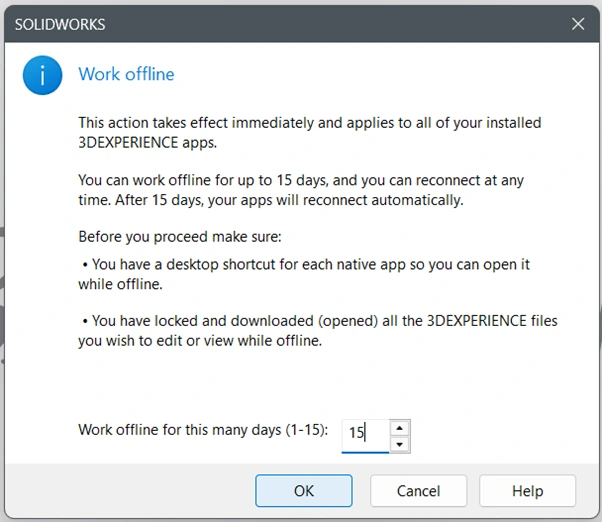The height and width of the screenshot is (522, 602).
Task: Focus the offline days number field
Action: 365,436
